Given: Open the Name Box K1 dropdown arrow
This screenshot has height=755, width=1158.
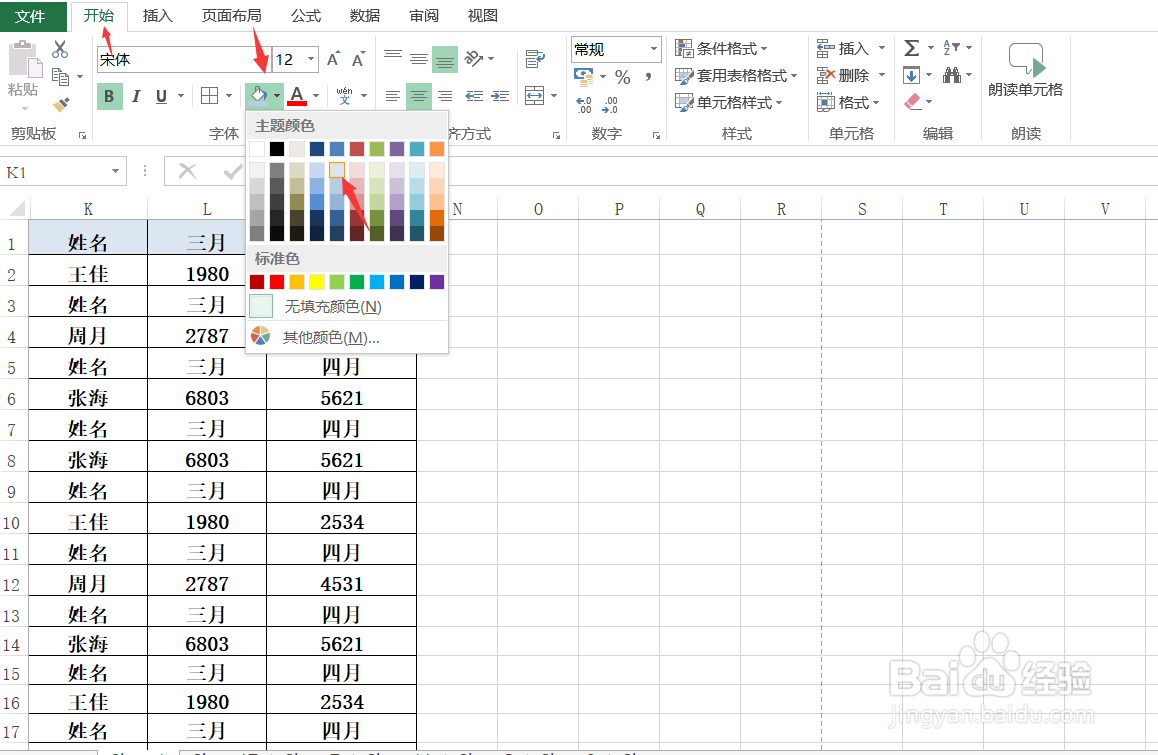Looking at the screenshot, I should (115, 171).
